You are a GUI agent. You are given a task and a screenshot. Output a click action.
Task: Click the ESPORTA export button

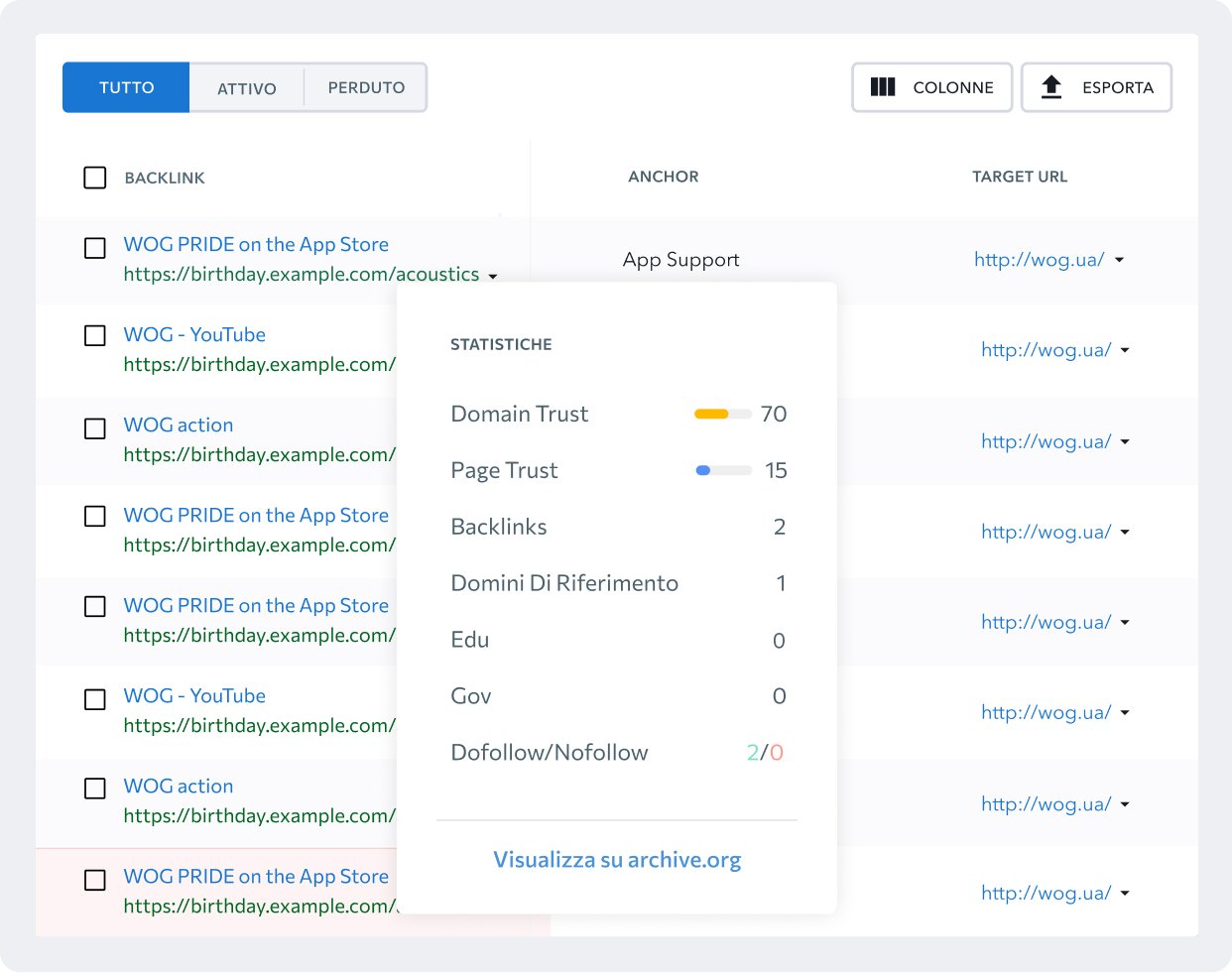tap(1096, 87)
